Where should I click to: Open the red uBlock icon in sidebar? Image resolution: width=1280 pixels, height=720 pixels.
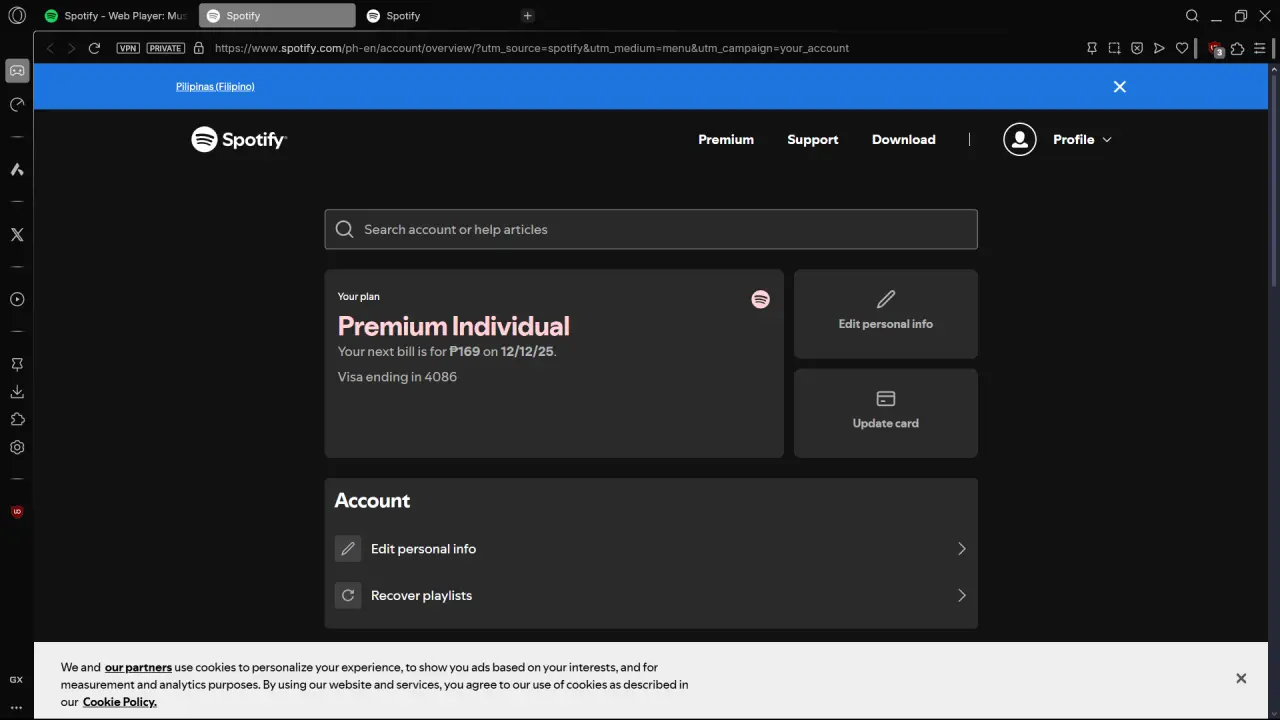(x=17, y=512)
